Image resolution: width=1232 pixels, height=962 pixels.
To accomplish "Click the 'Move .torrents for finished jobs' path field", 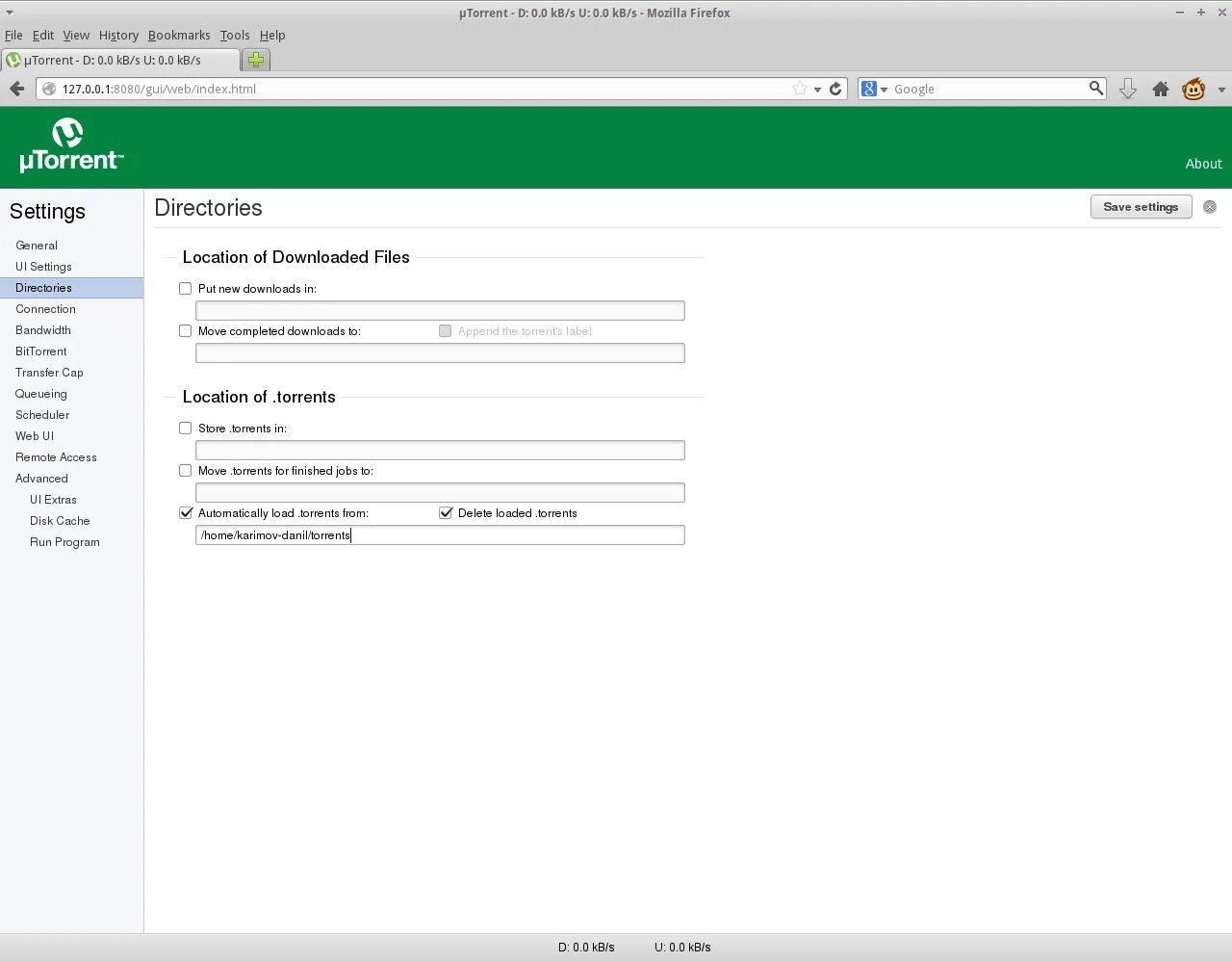I will click(440, 492).
